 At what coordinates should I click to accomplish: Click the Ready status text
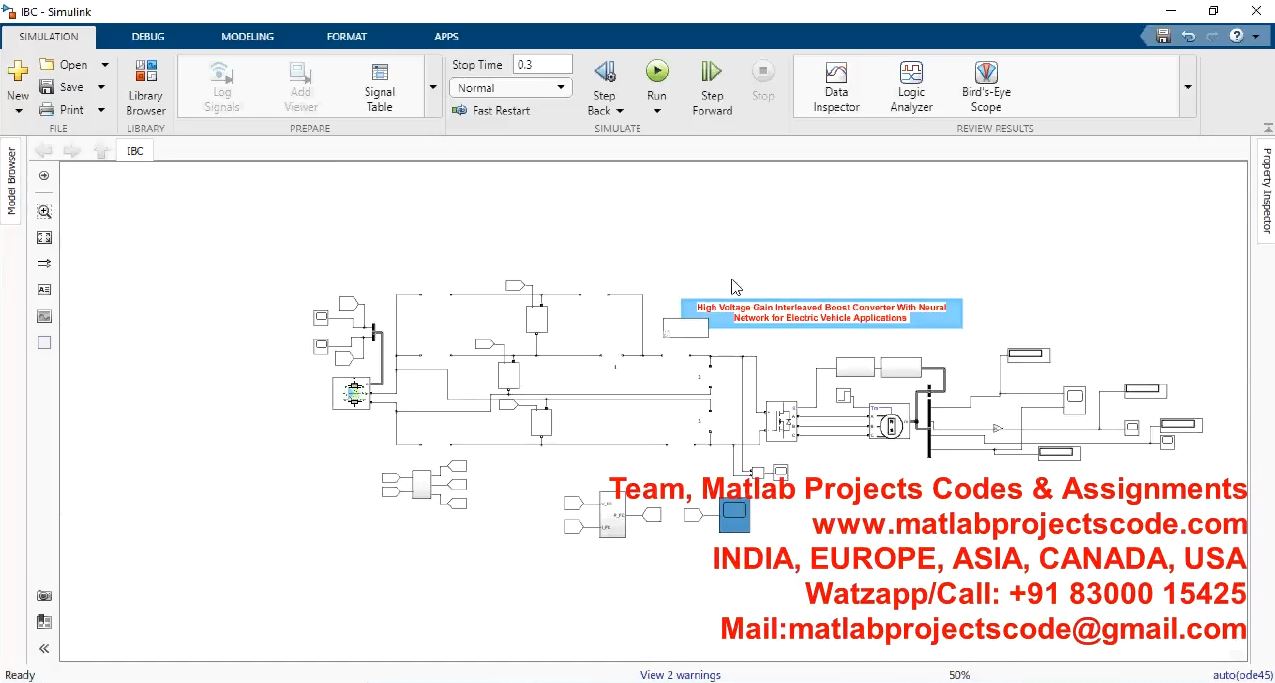(x=20, y=675)
